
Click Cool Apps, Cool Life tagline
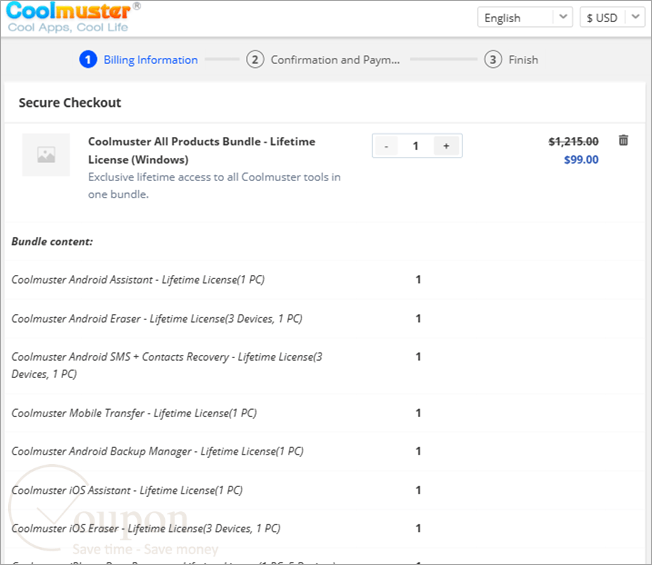[x=68, y=27]
